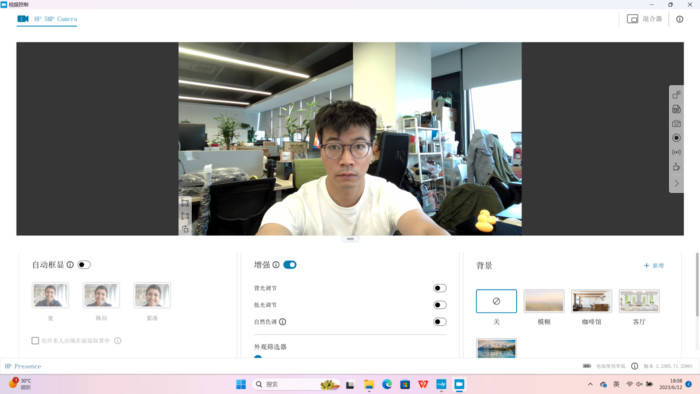Click info icon next to 增强
Screen dimensions: 700x394
(276, 265)
